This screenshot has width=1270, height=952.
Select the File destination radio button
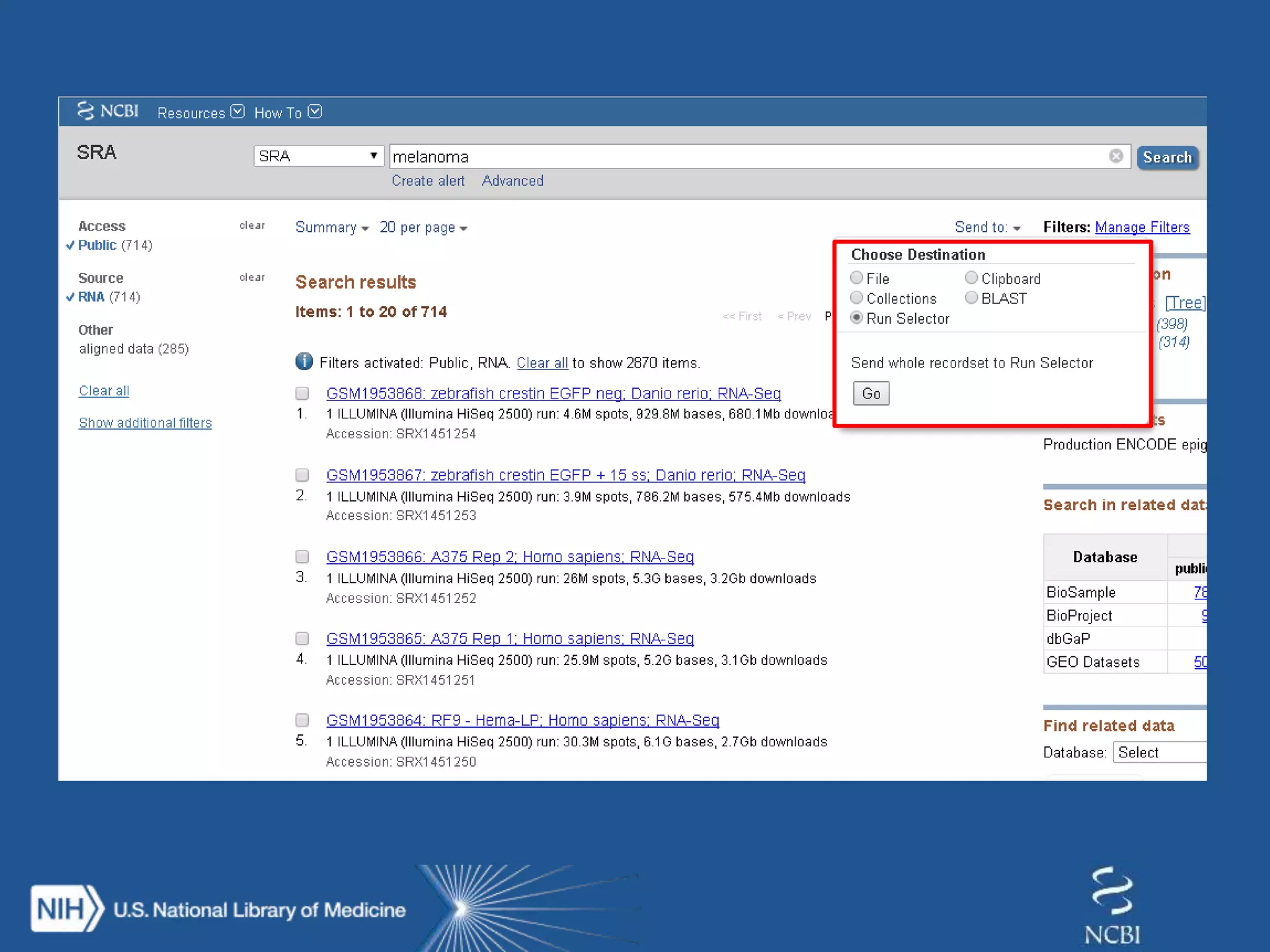(x=856, y=278)
